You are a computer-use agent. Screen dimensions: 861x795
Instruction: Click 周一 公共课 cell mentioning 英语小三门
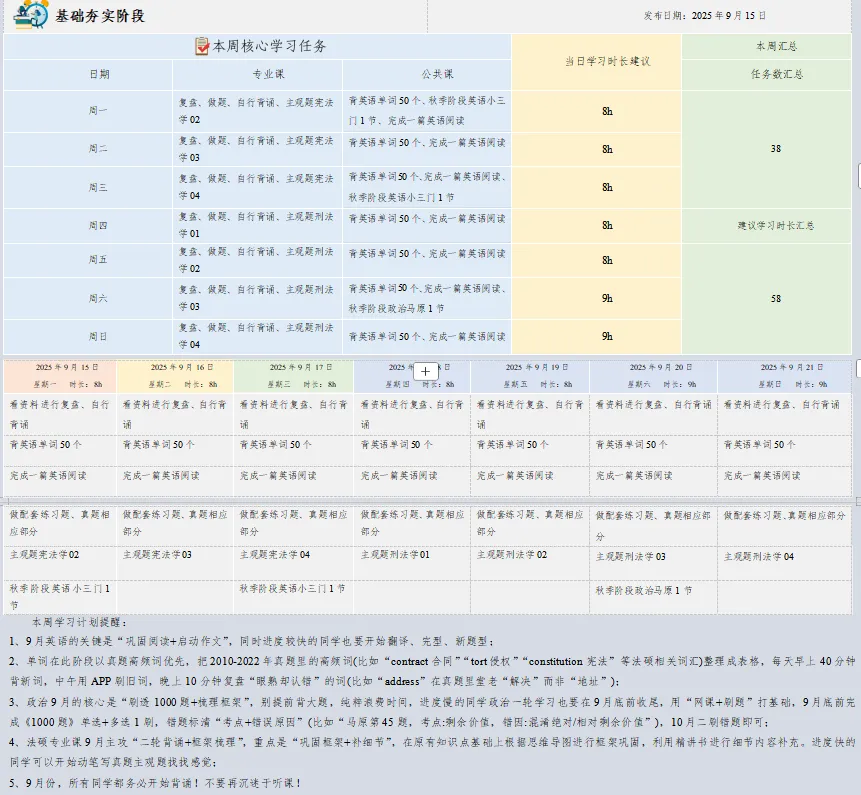point(427,111)
